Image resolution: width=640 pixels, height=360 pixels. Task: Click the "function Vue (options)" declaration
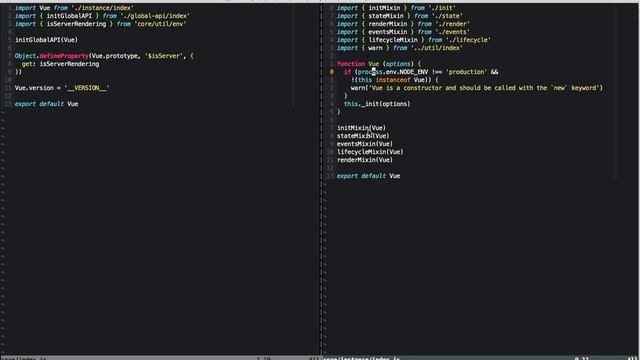[378, 64]
